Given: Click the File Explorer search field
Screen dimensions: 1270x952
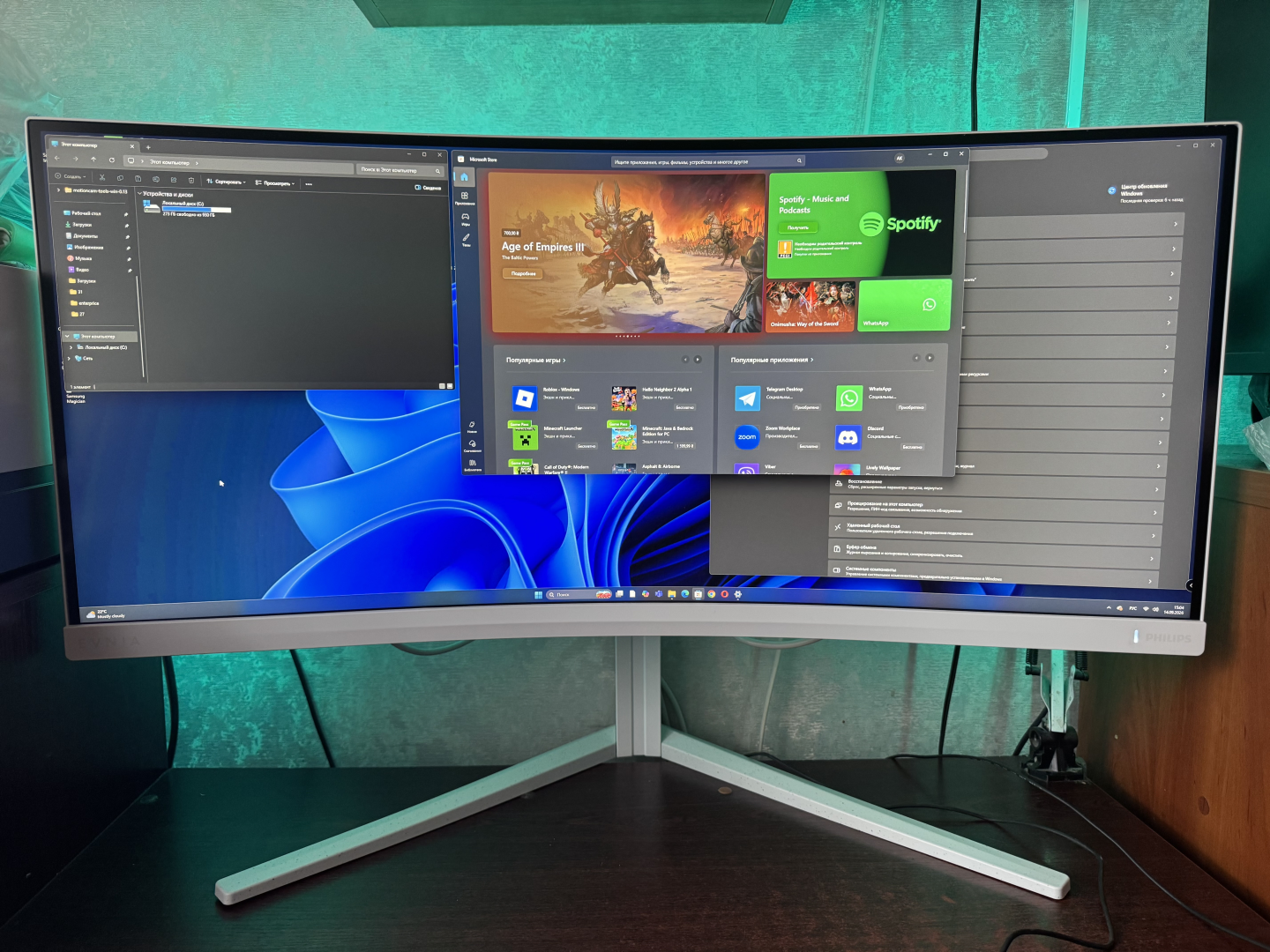Looking at the screenshot, I should (400, 169).
